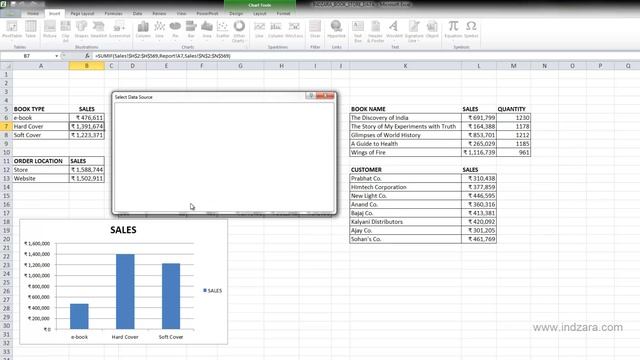Image resolution: width=640 pixels, height=360 pixels.
Task: Switch to the Page Layout tab
Action: coord(82,13)
